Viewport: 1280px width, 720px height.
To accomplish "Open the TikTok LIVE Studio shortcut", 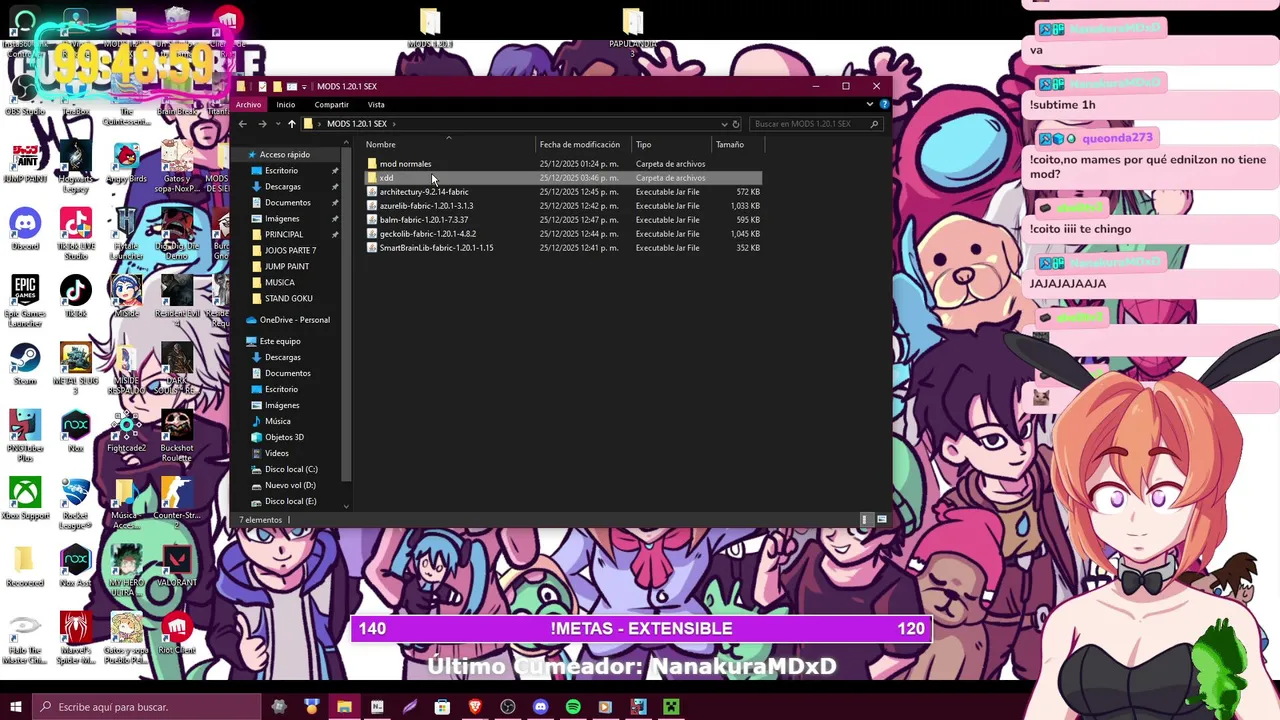I will pyautogui.click(x=76, y=233).
